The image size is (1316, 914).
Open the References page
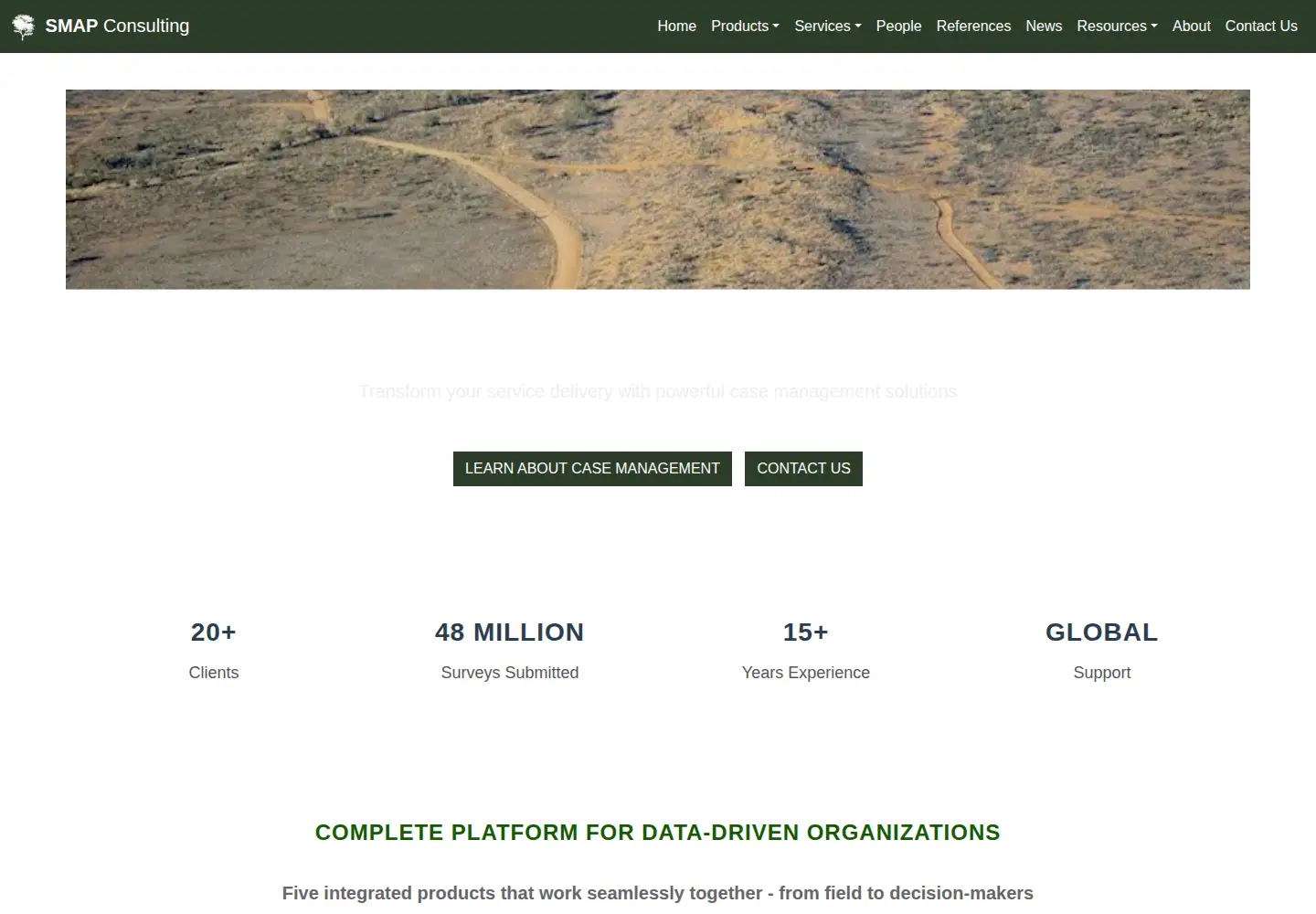(973, 27)
